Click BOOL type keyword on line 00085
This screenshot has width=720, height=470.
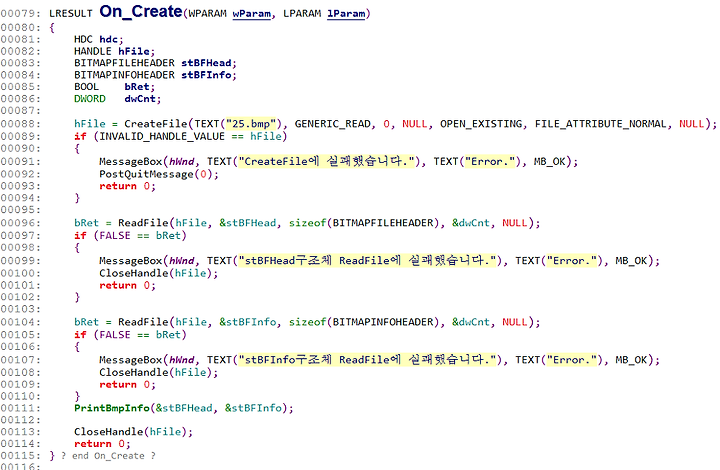coord(86,87)
